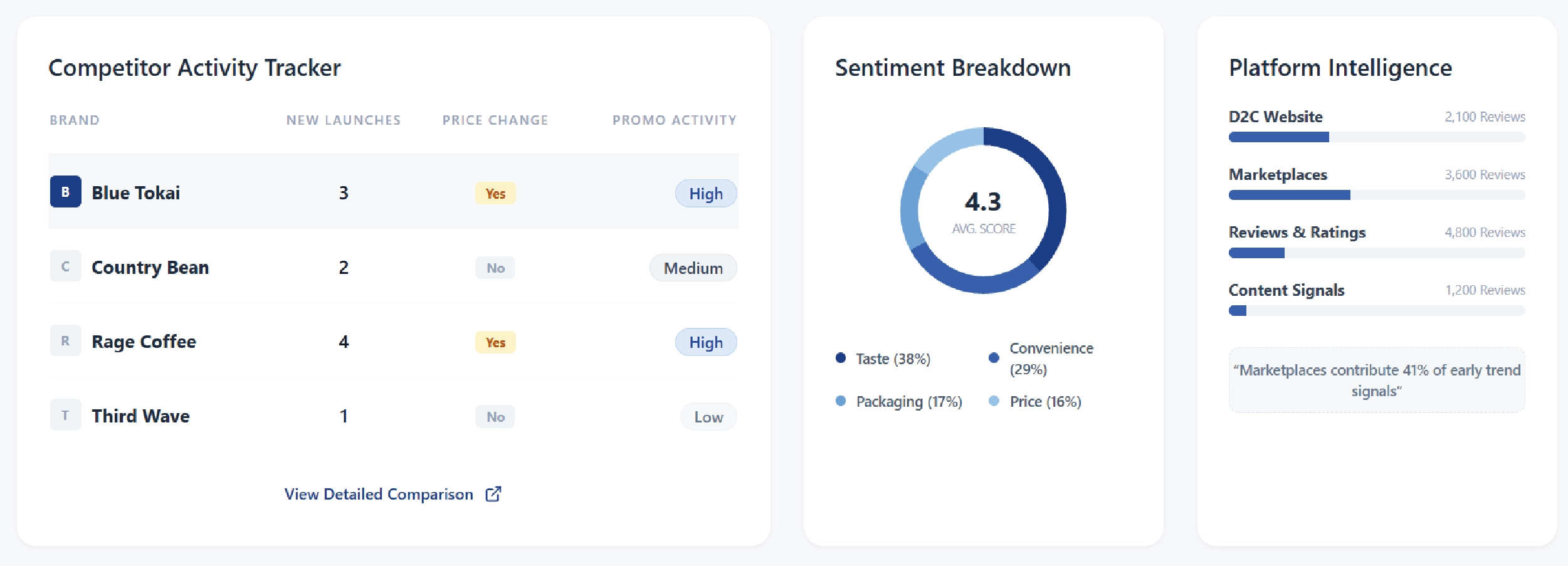Click Rage Coffee's Yes price change badge
Screen dimensions: 1568x566
pos(495,342)
